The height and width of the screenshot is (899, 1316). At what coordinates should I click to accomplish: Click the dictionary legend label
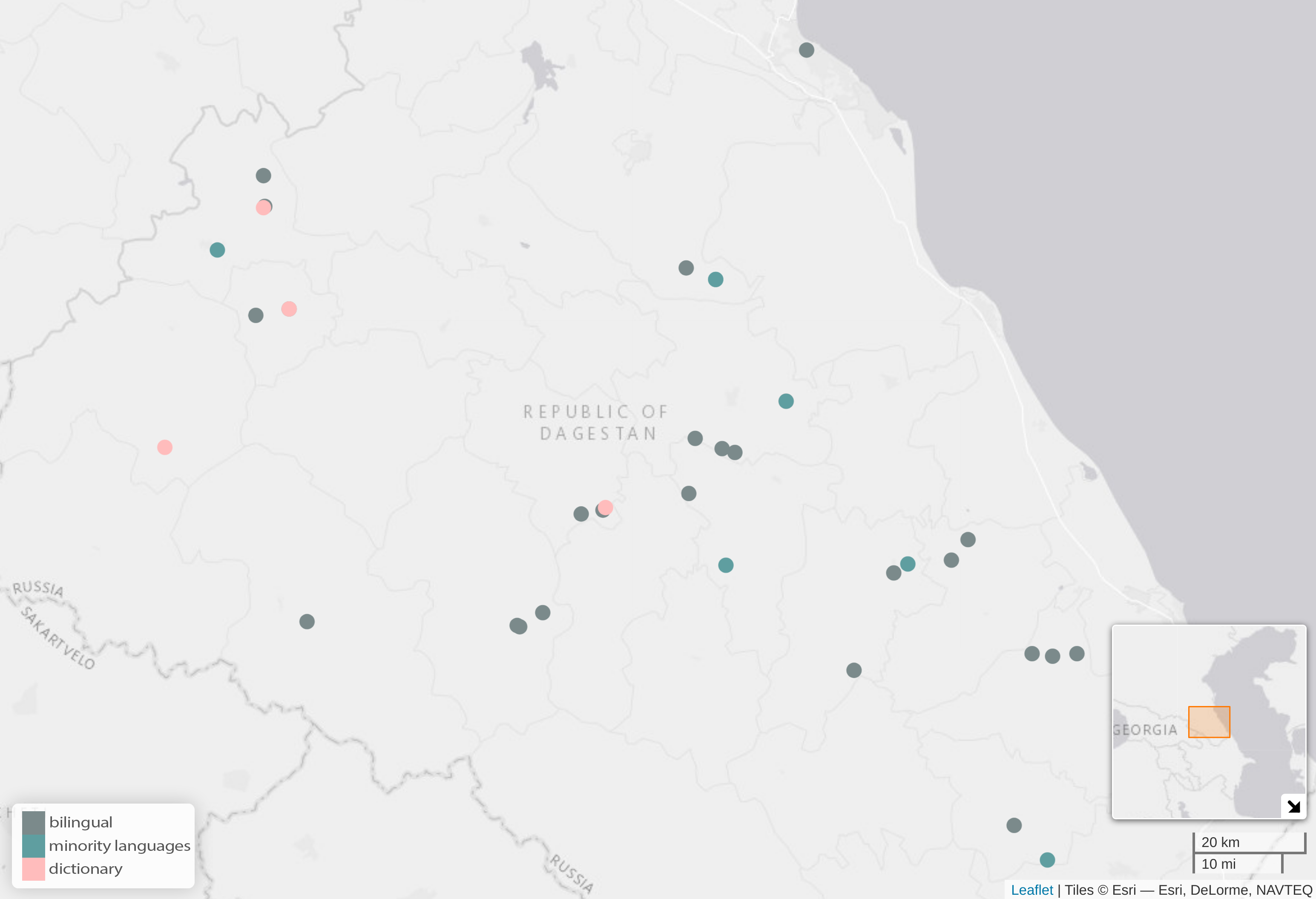pyautogui.click(x=86, y=869)
